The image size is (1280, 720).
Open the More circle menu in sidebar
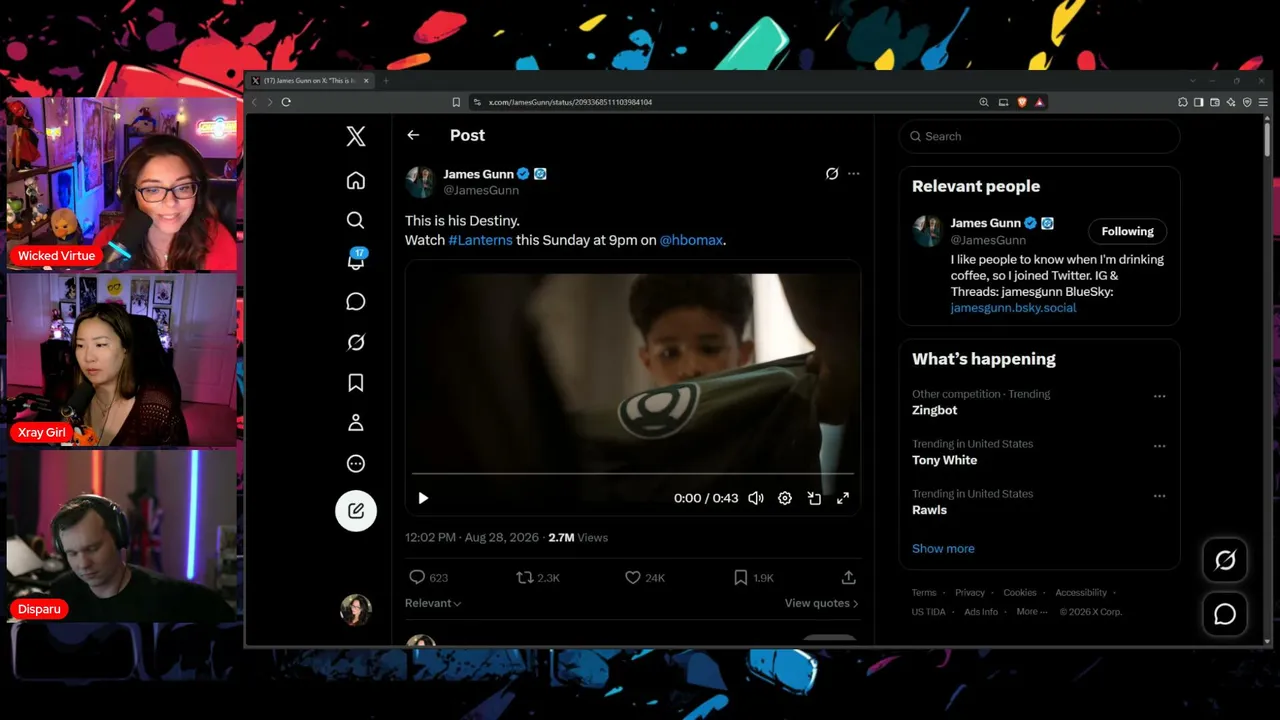tap(356, 464)
